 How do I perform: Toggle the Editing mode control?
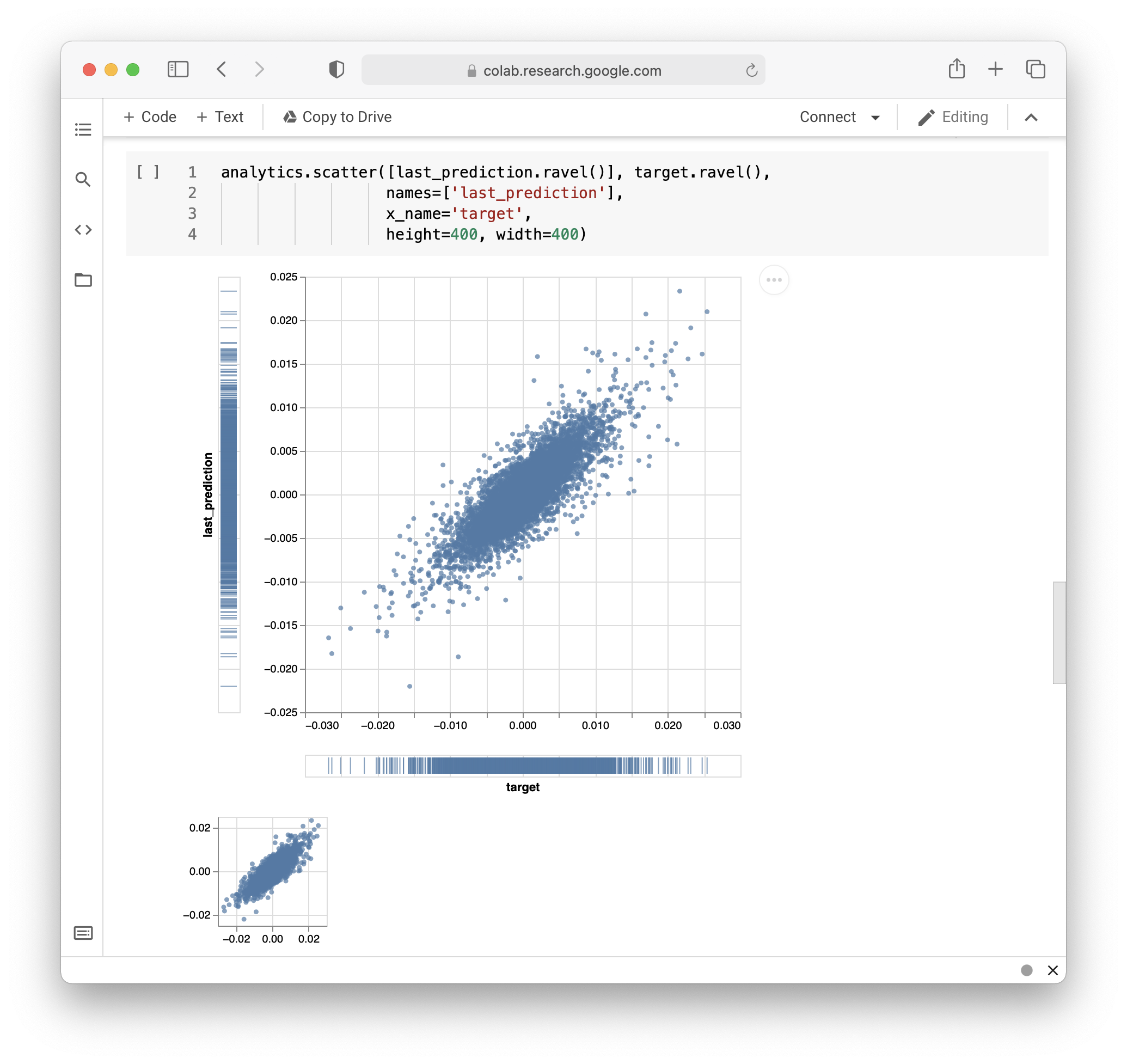(x=964, y=117)
